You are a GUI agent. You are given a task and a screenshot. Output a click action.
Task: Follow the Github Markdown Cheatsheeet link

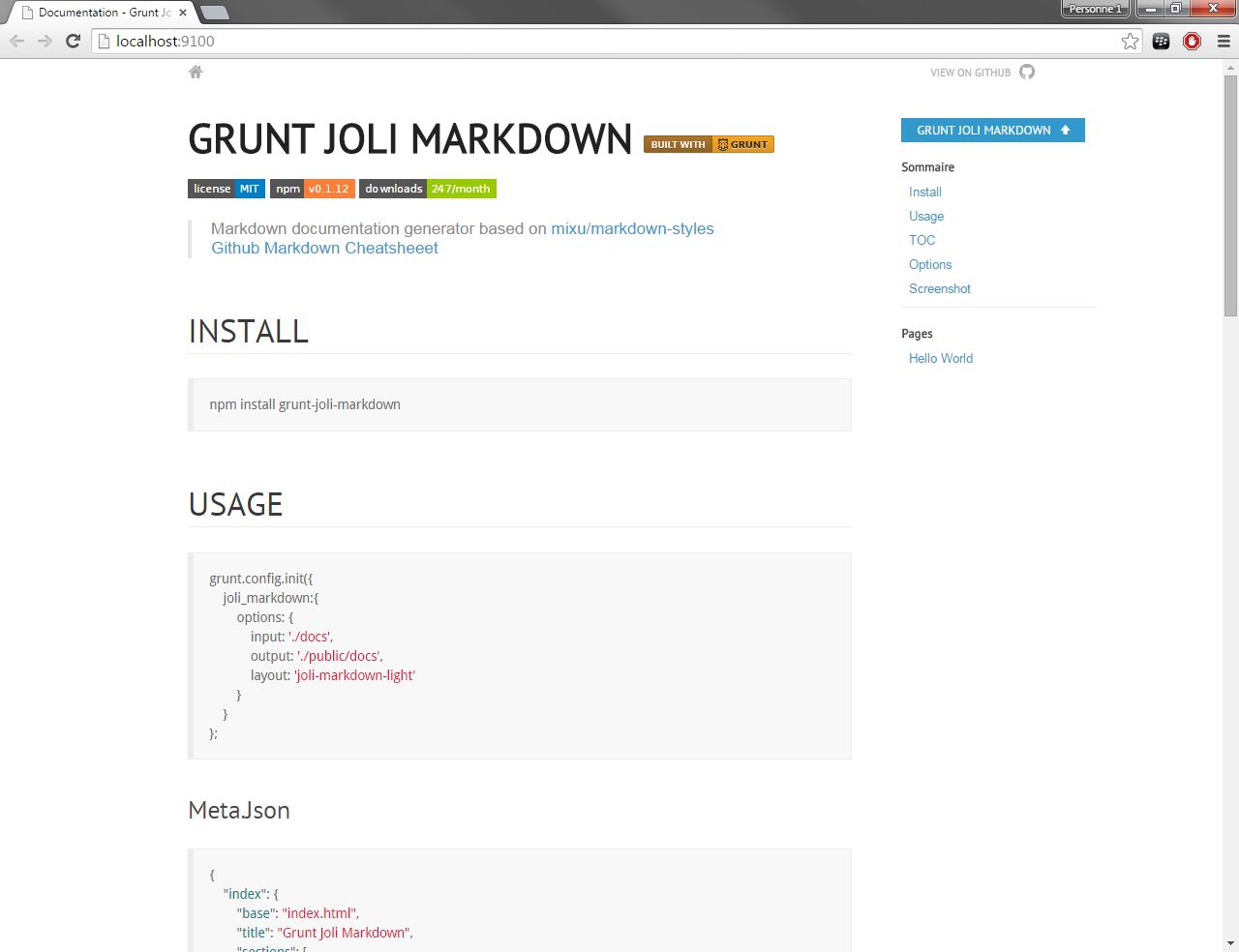324,248
